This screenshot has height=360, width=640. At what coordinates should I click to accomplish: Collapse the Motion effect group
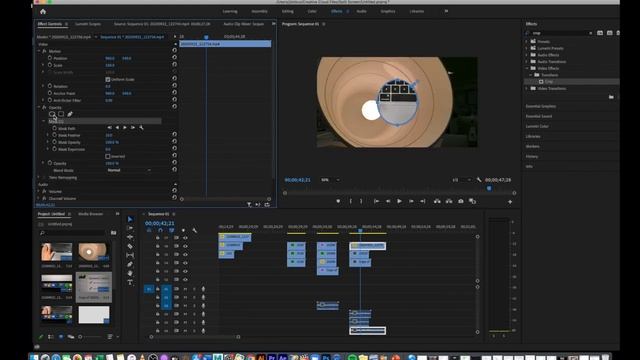(x=39, y=51)
